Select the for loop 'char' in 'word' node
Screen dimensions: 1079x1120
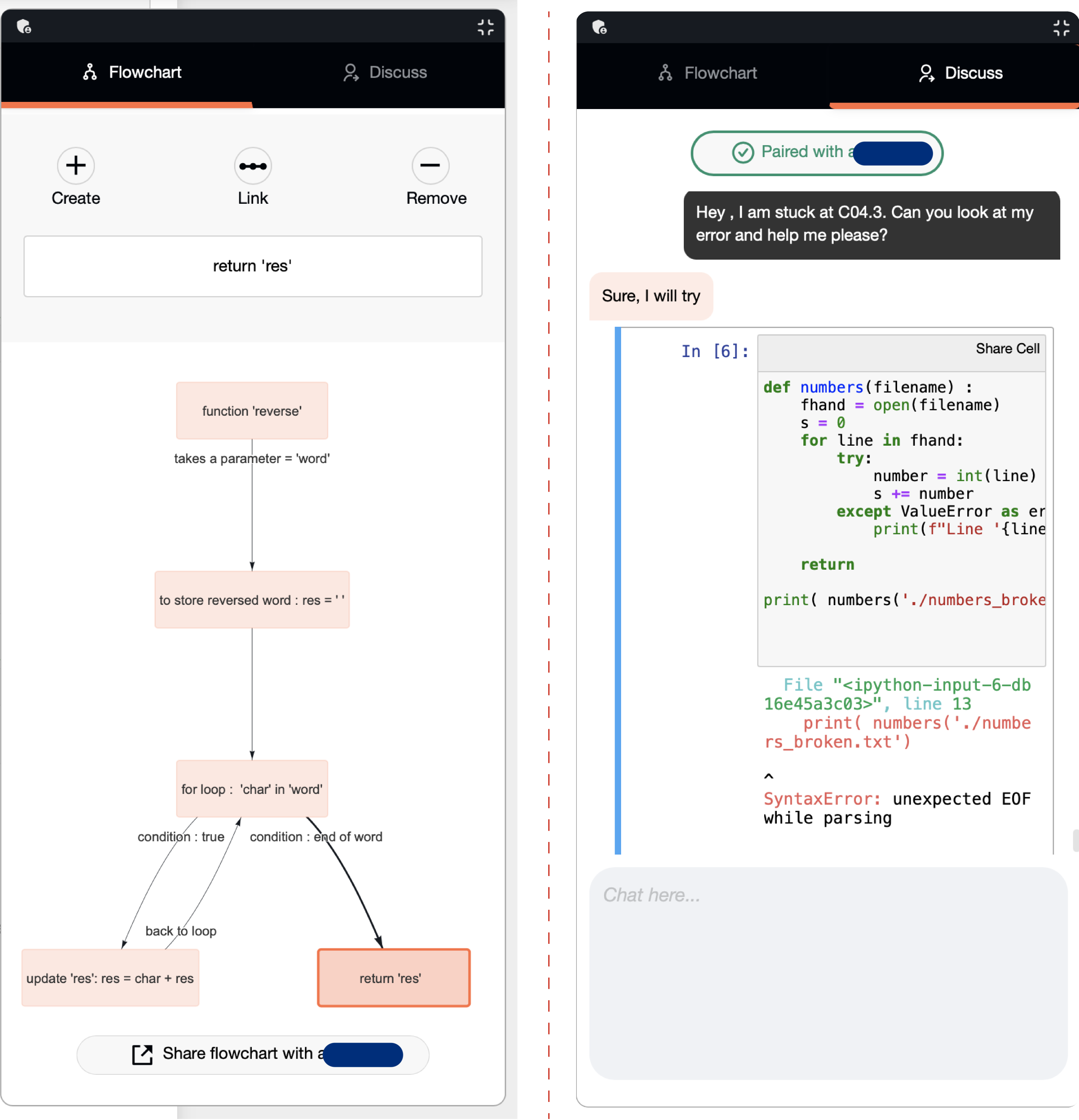252,788
